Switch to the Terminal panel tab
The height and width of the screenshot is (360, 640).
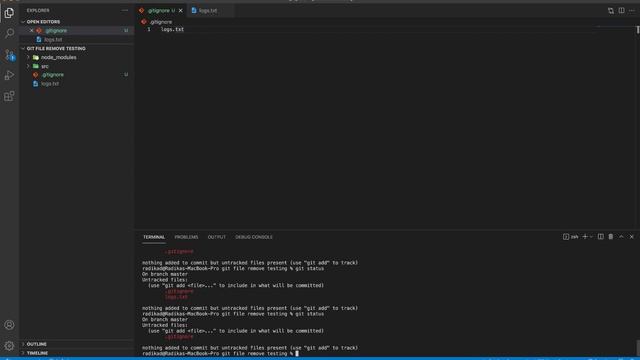(154, 237)
